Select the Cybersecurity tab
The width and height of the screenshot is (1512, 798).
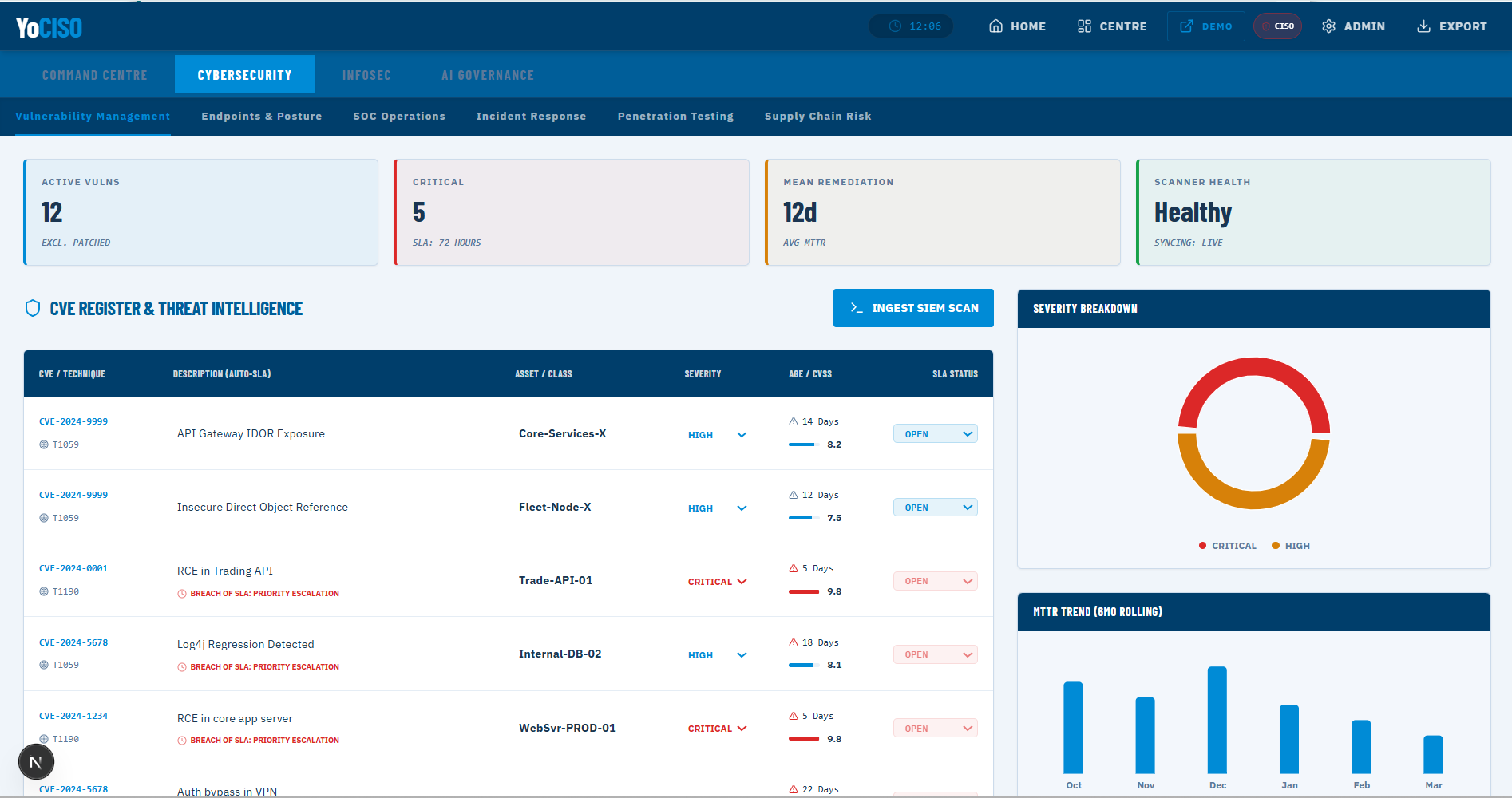(245, 75)
